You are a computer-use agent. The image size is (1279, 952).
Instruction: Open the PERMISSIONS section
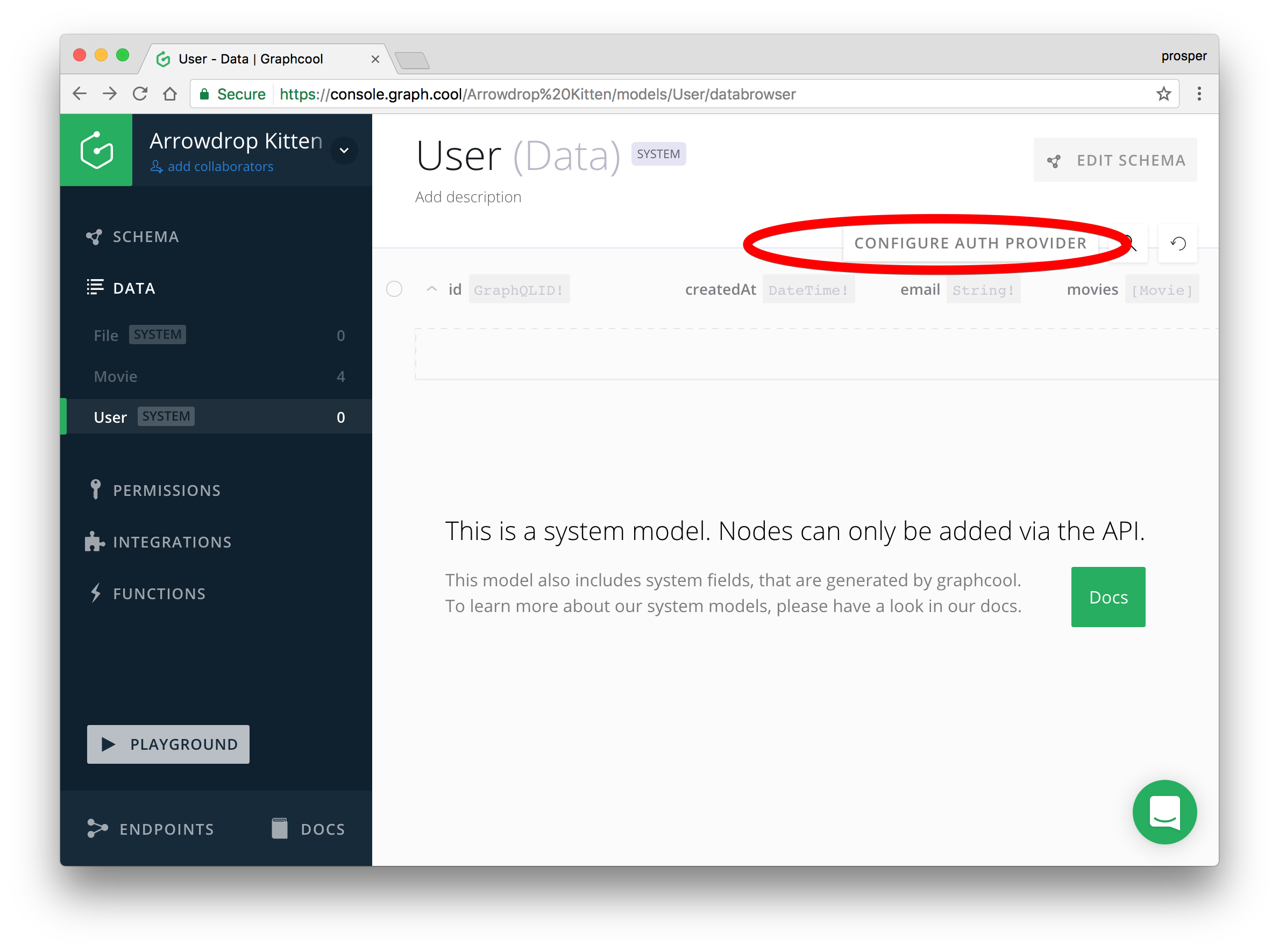[153, 490]
